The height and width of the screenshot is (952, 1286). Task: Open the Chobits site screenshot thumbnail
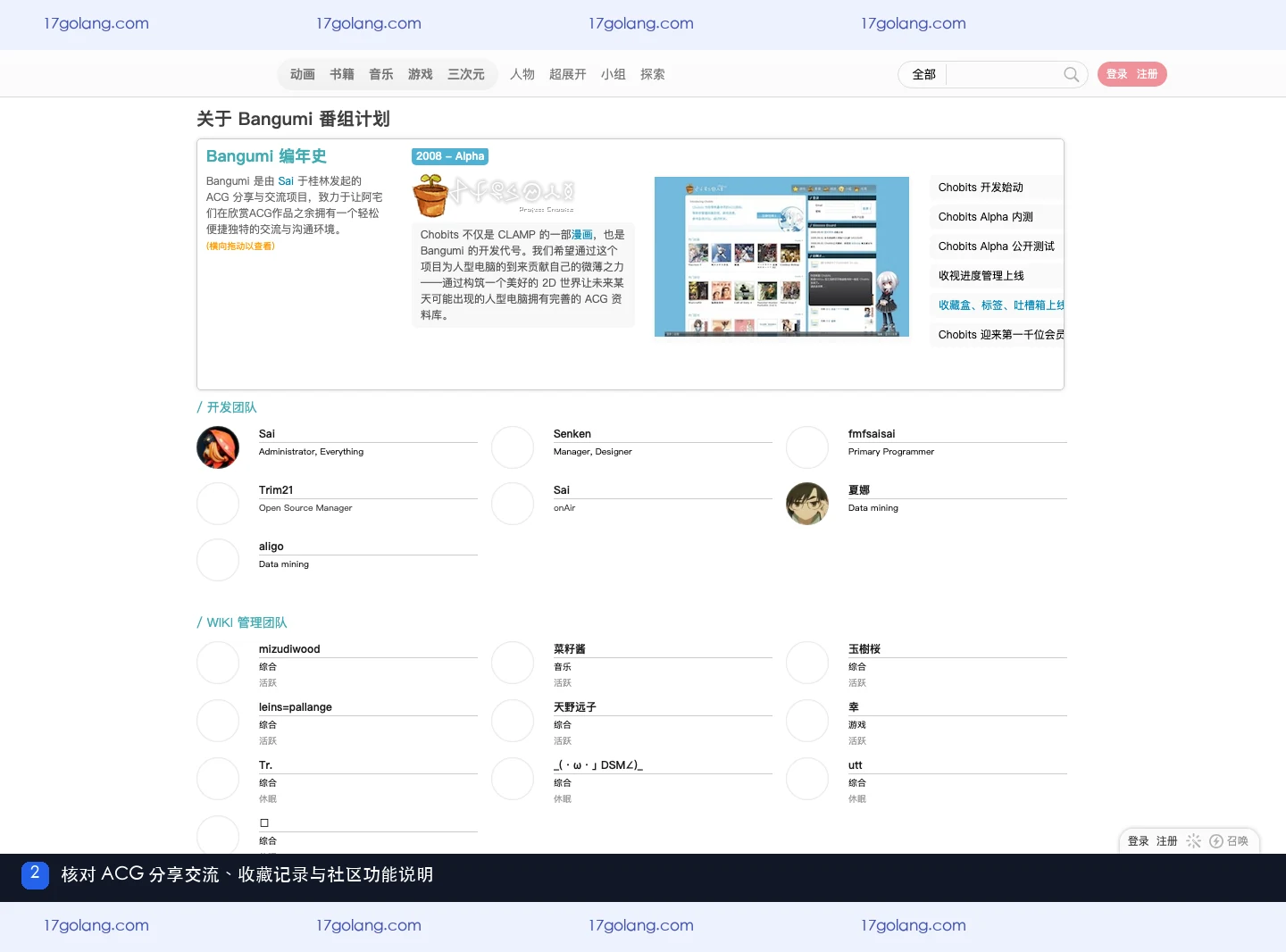[x=781, y=256]
